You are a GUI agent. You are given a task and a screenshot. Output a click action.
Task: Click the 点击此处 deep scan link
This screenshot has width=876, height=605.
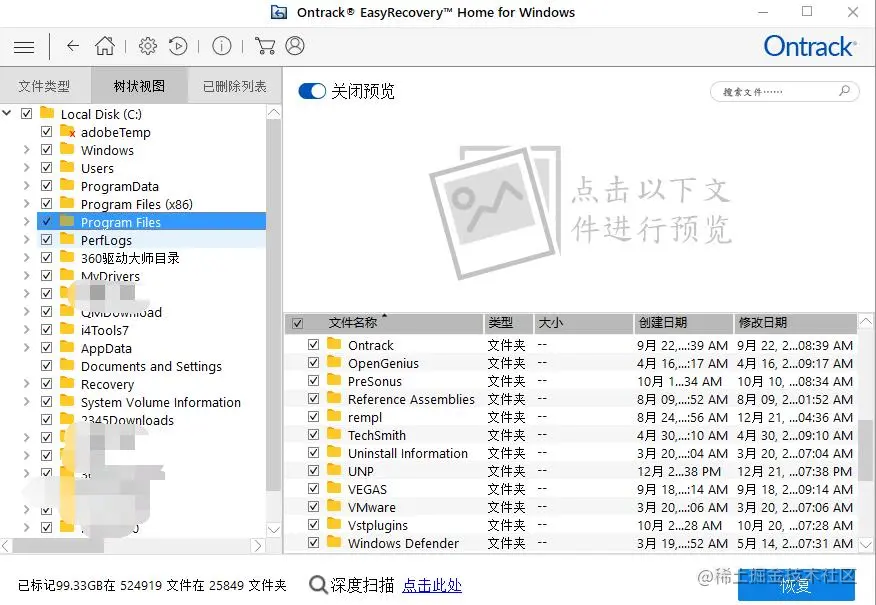point(432,585)
